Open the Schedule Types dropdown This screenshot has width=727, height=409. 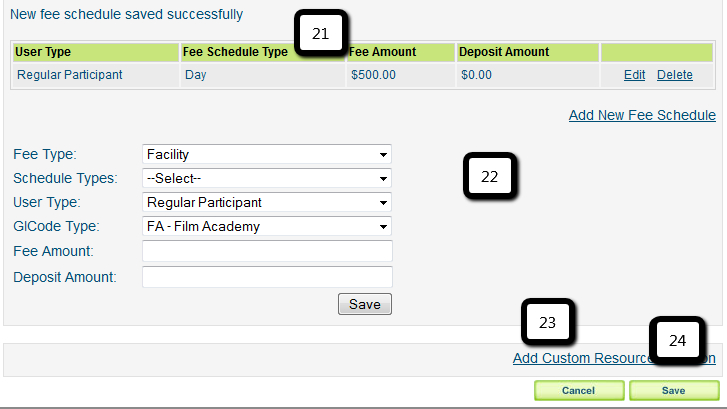coord(267,178)
